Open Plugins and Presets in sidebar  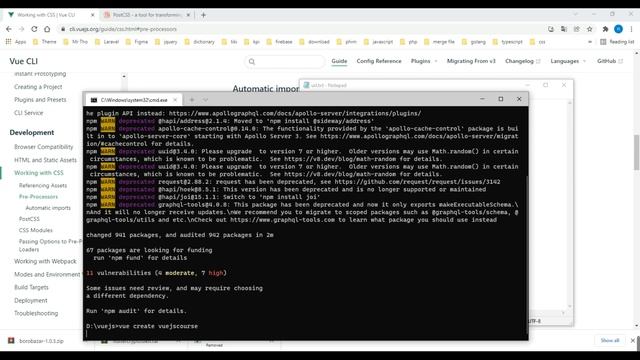[x=40, y=100]
